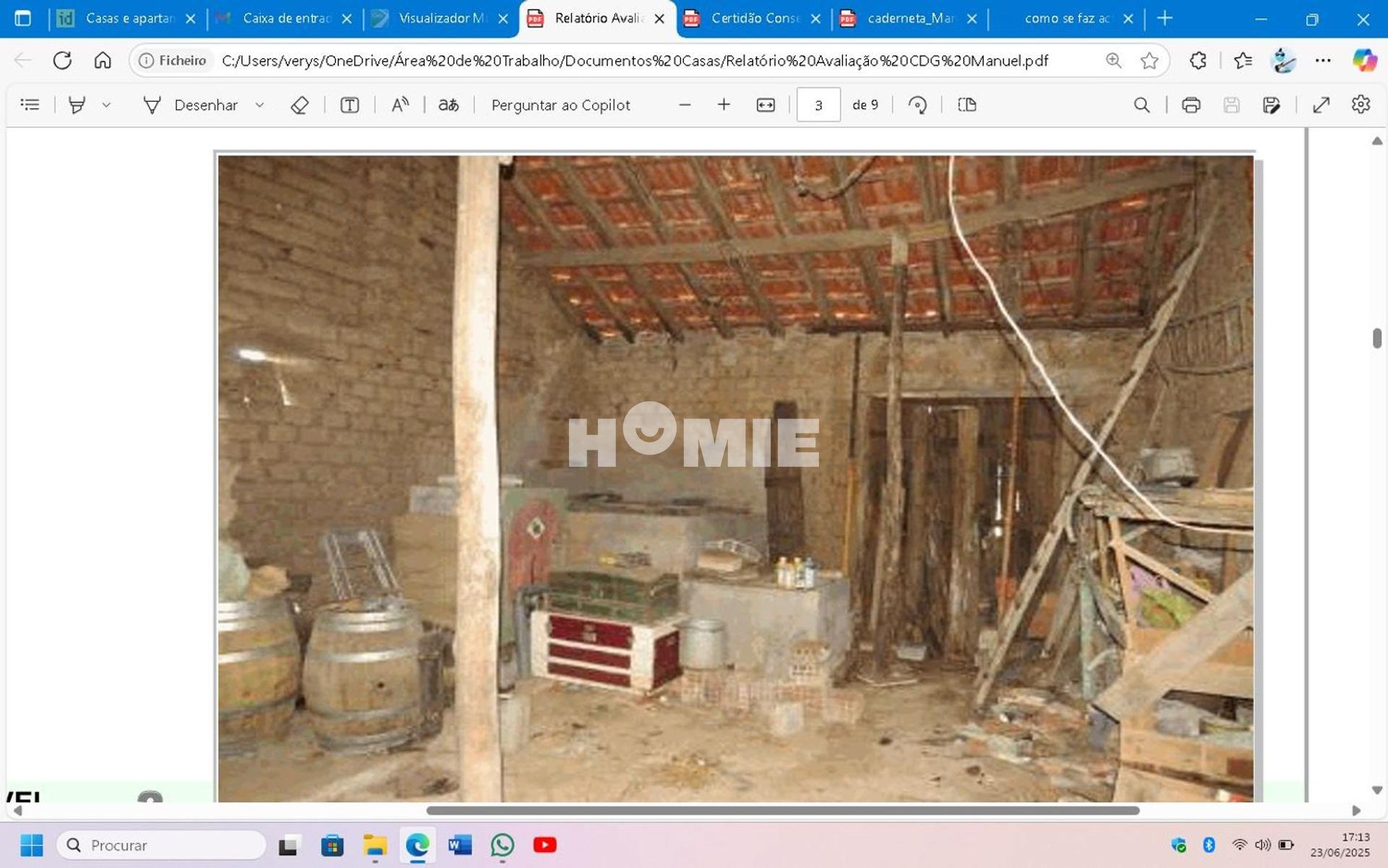The width and height of the screenshot is (1388, 868).
Task: Open the favorites list
Action: click(x=1243, y=61)
